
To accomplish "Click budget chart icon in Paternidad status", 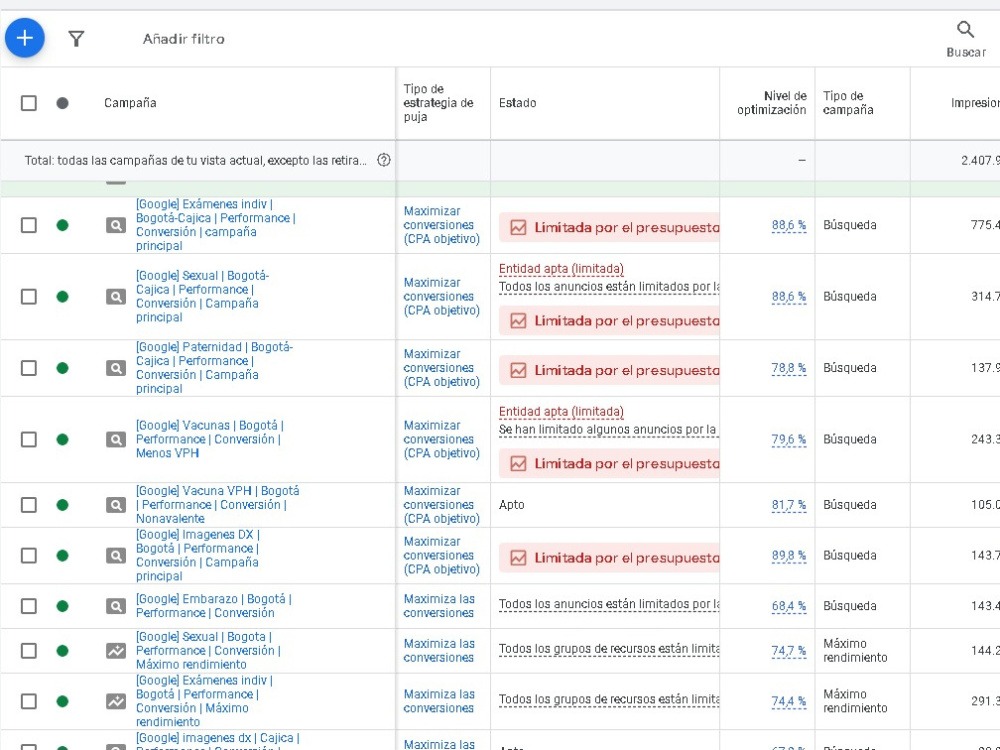I will point(518,371).
